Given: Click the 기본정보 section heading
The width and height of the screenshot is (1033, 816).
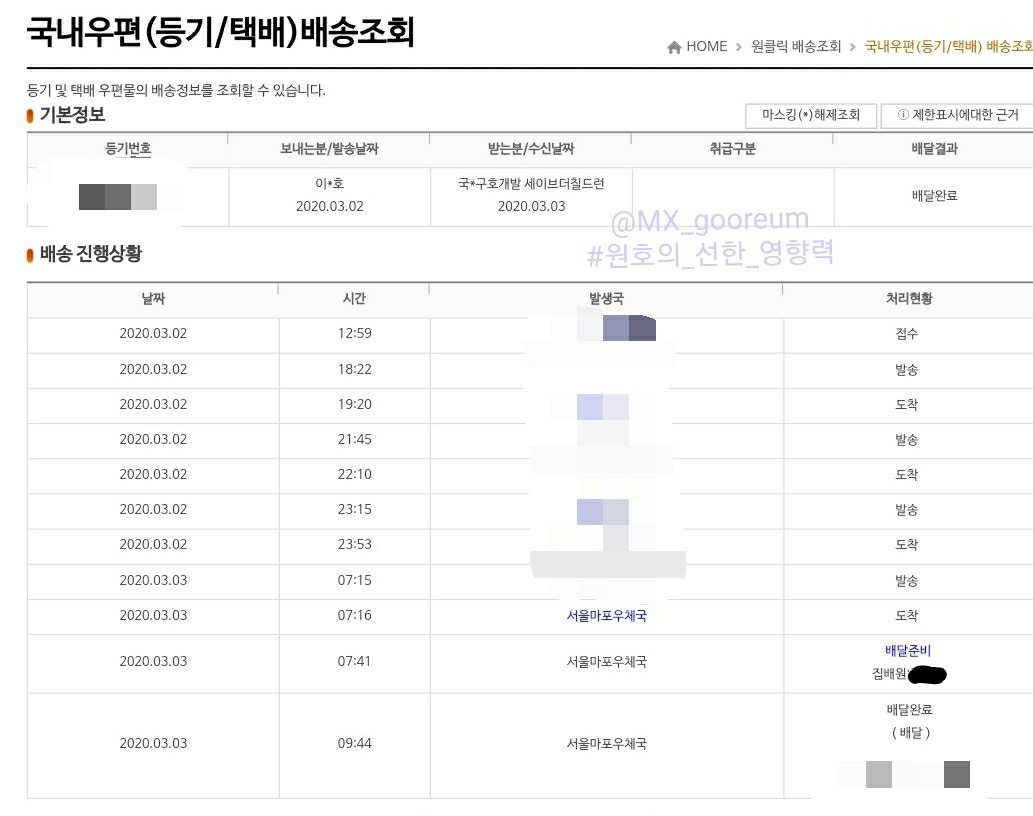Looking at the screenshot, I should point(72,115).
